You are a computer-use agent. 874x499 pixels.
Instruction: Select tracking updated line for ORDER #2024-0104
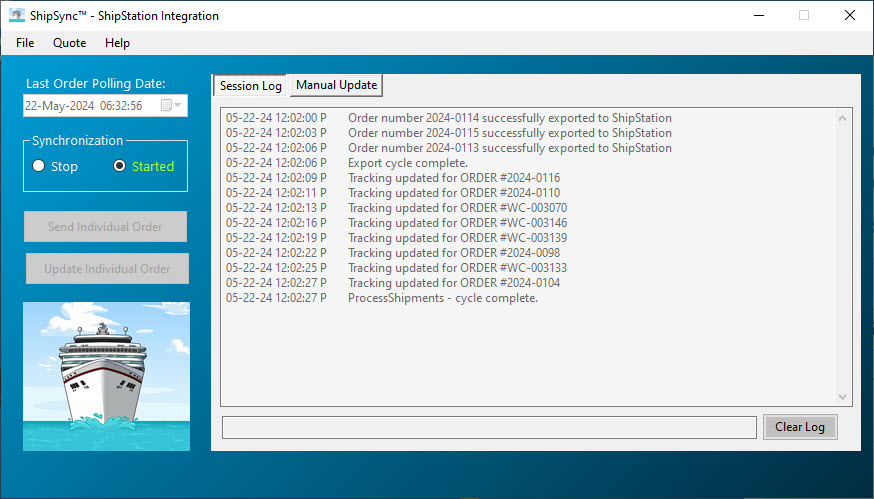[x=393, y=283]
